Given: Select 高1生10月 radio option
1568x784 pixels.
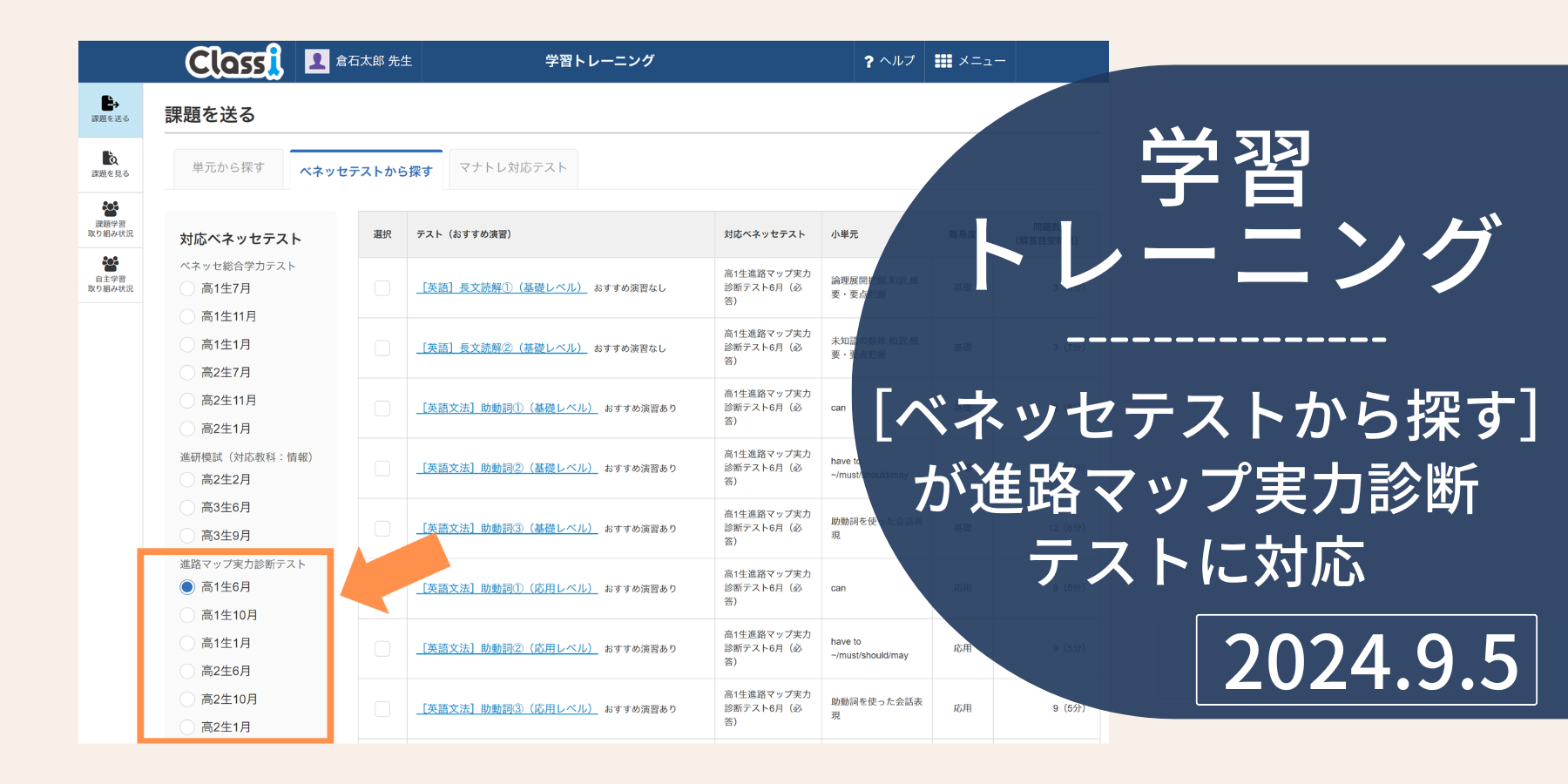Looking at the screenshot, I should pyautogui.click(x=187, y=615).
